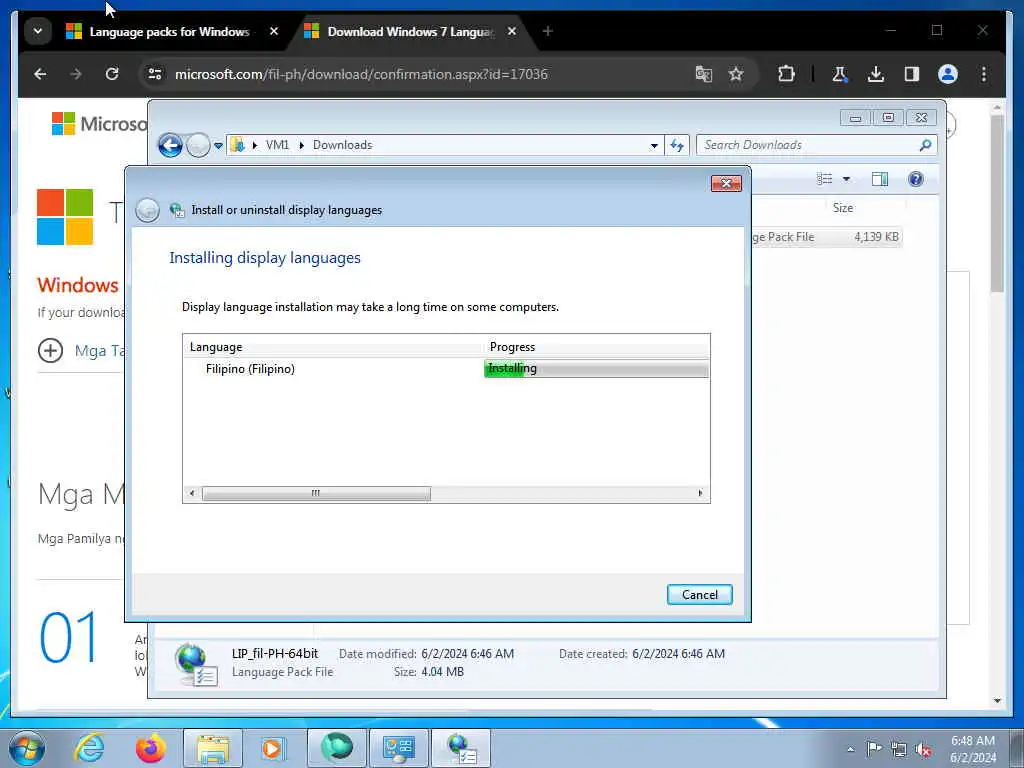Close the Install or uninstall display languages dialog
The height and width of the screenshot is (768, 1024).
pyautogui.click(x=726, y=184)
